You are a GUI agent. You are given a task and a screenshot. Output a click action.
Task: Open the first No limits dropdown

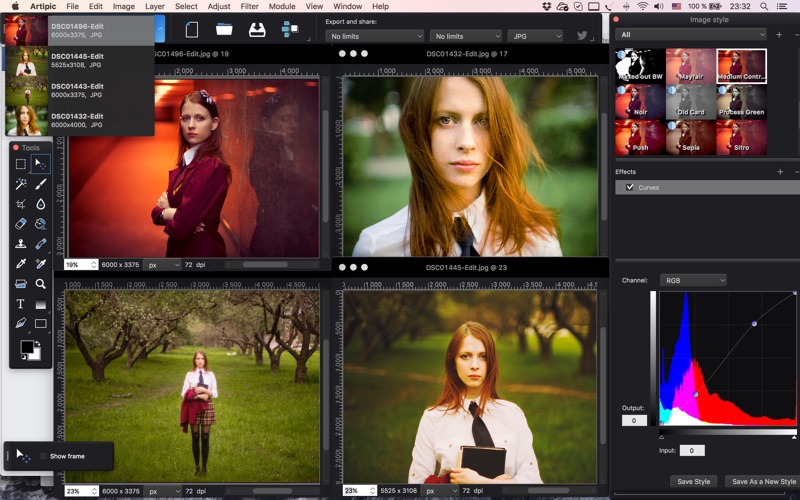pos(374,36)
